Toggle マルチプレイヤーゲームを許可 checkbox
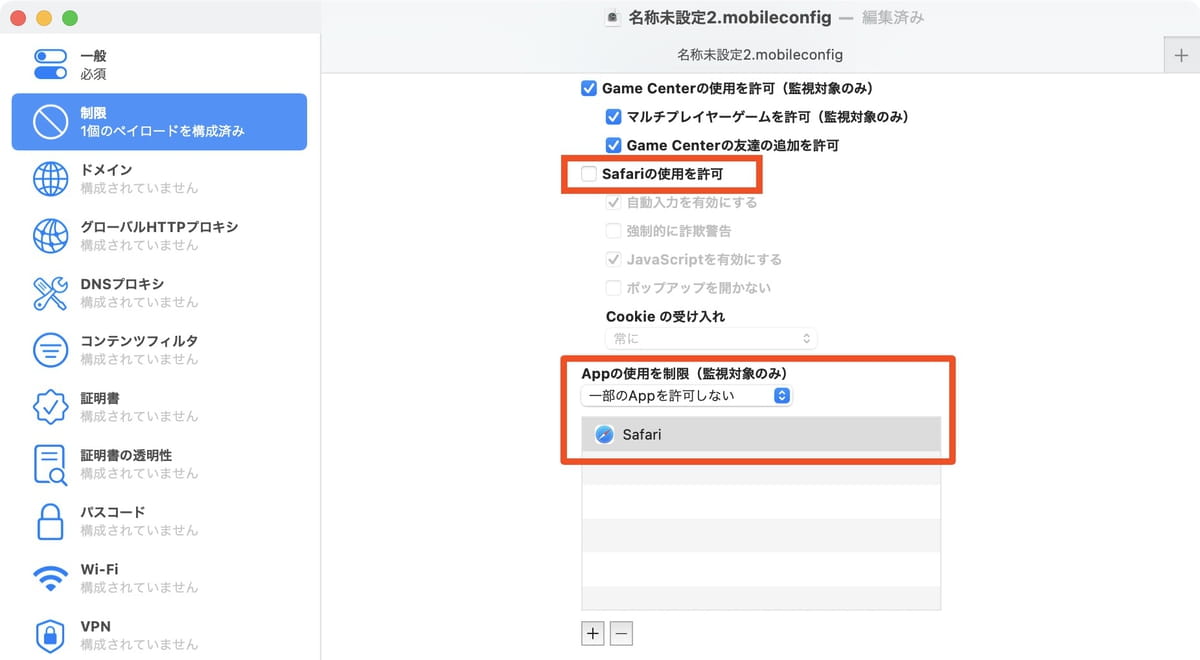The height and width of the screenshot is (660, 1200). [x=613, y=117]
